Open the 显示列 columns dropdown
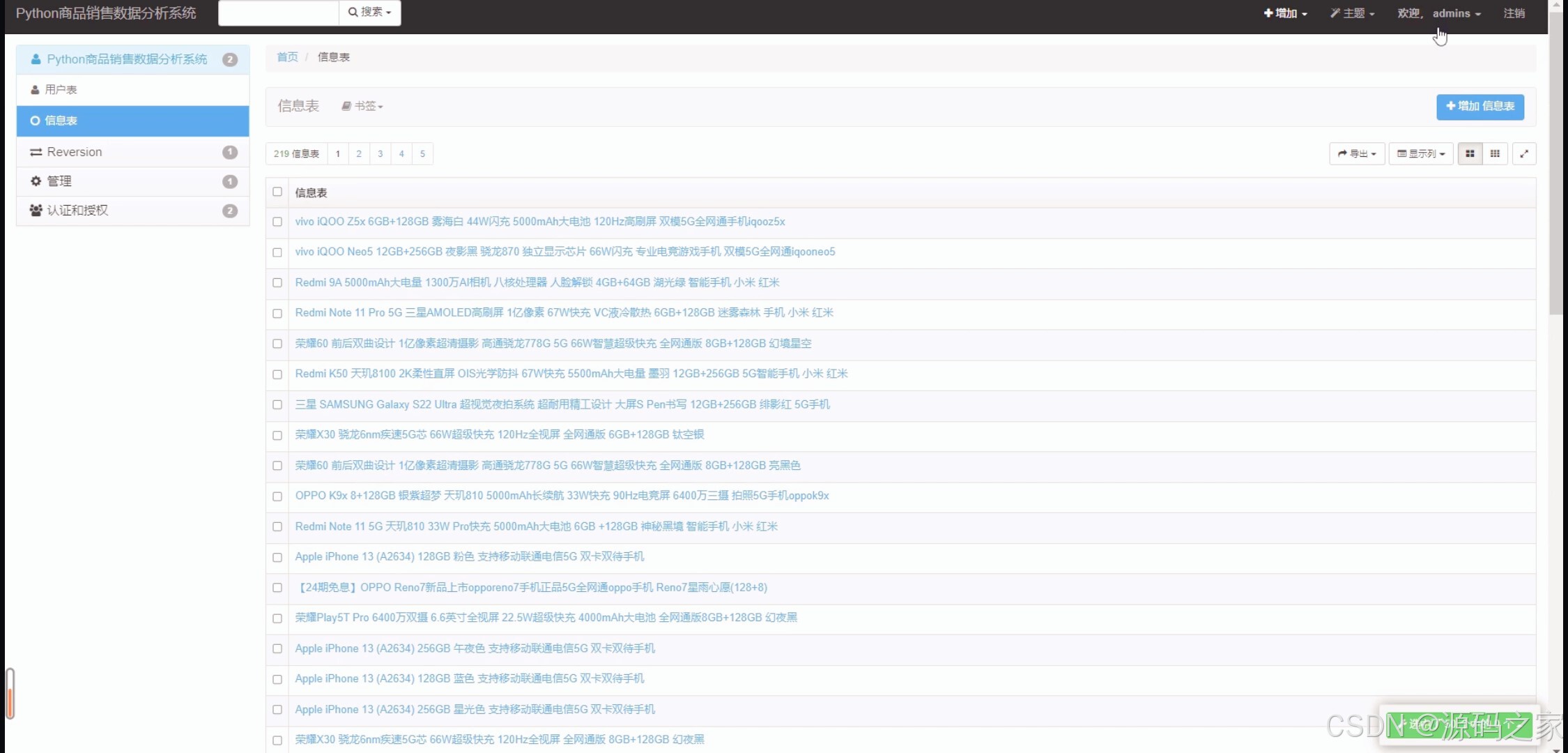1568x753 pixels. coord(1420,153)
